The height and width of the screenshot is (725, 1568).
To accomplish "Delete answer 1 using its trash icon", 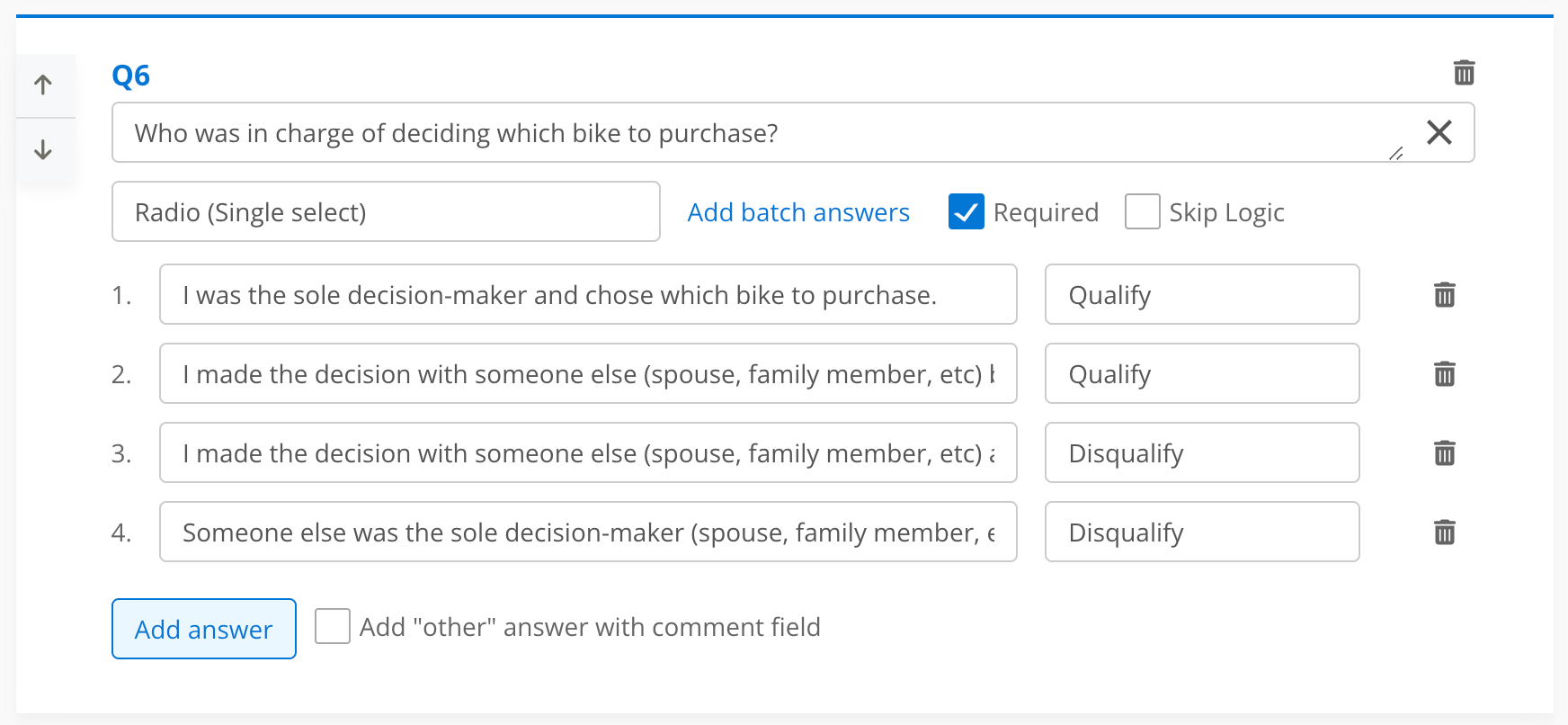I will pyautogui.click(x=1445, y=294).
